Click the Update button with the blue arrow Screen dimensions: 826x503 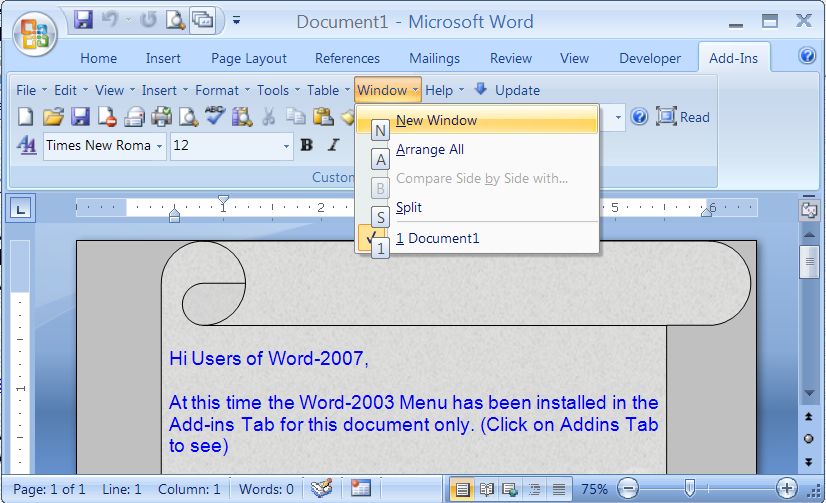pyautogui.click(x=507, y=90)
